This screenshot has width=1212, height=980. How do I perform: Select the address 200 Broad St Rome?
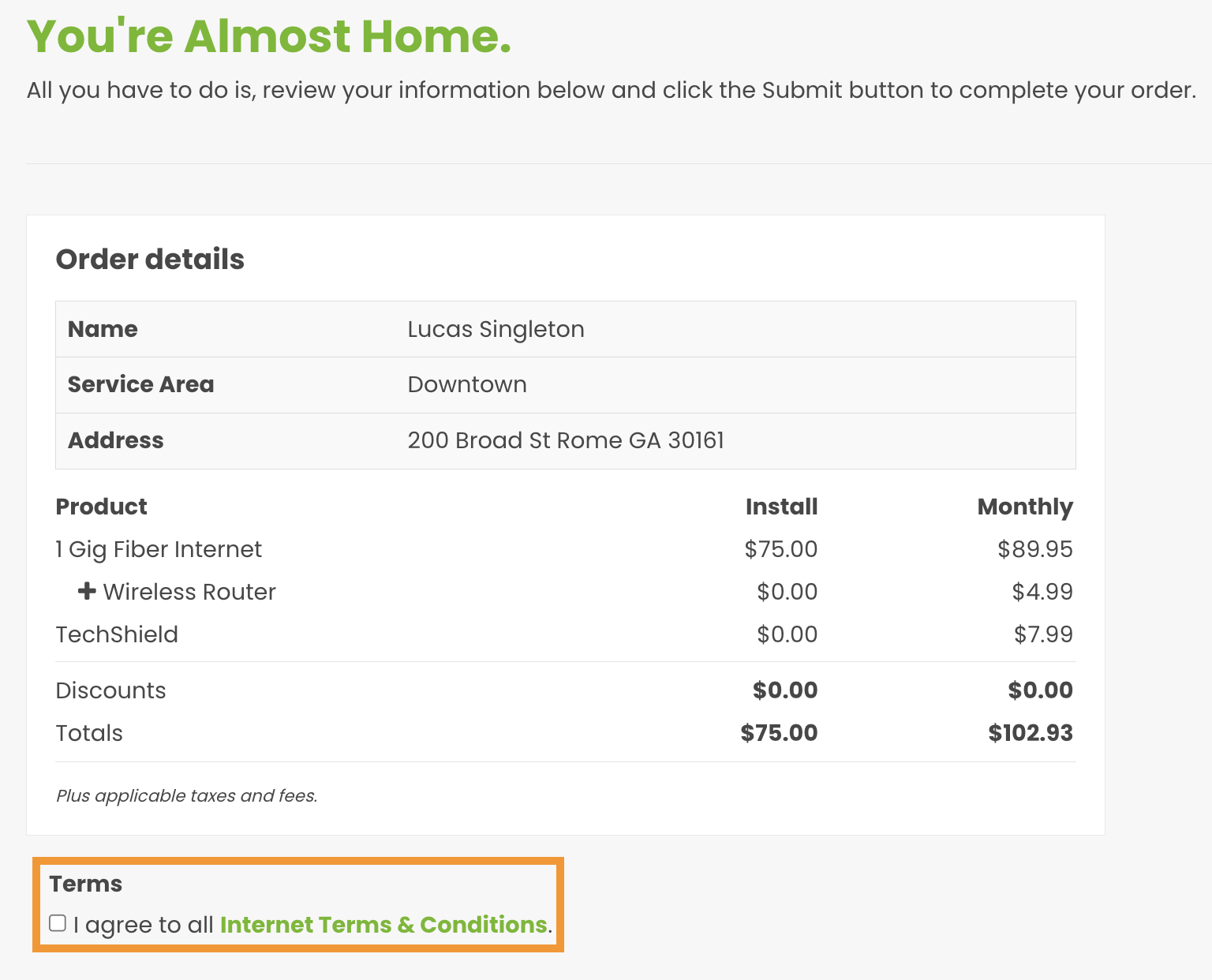[565, 440]
